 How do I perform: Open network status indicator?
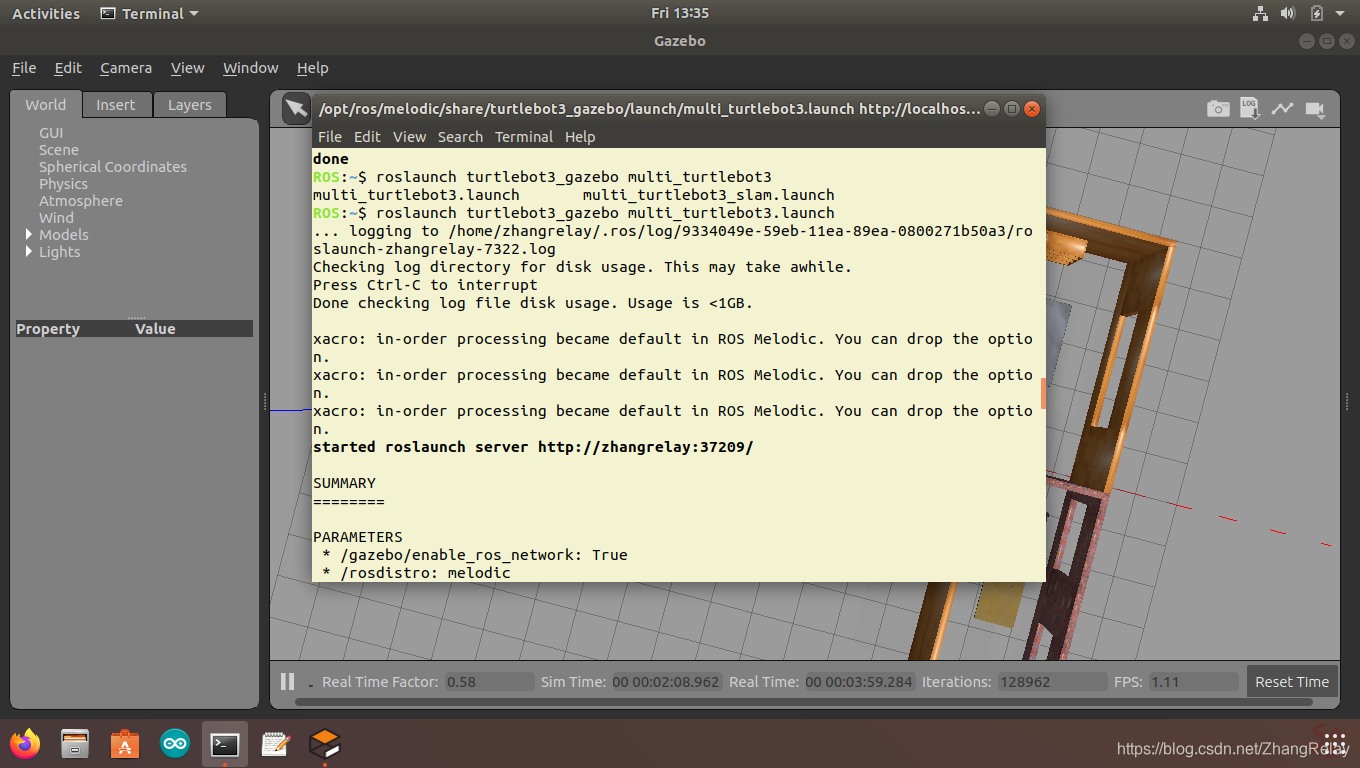coord(1260,14)
